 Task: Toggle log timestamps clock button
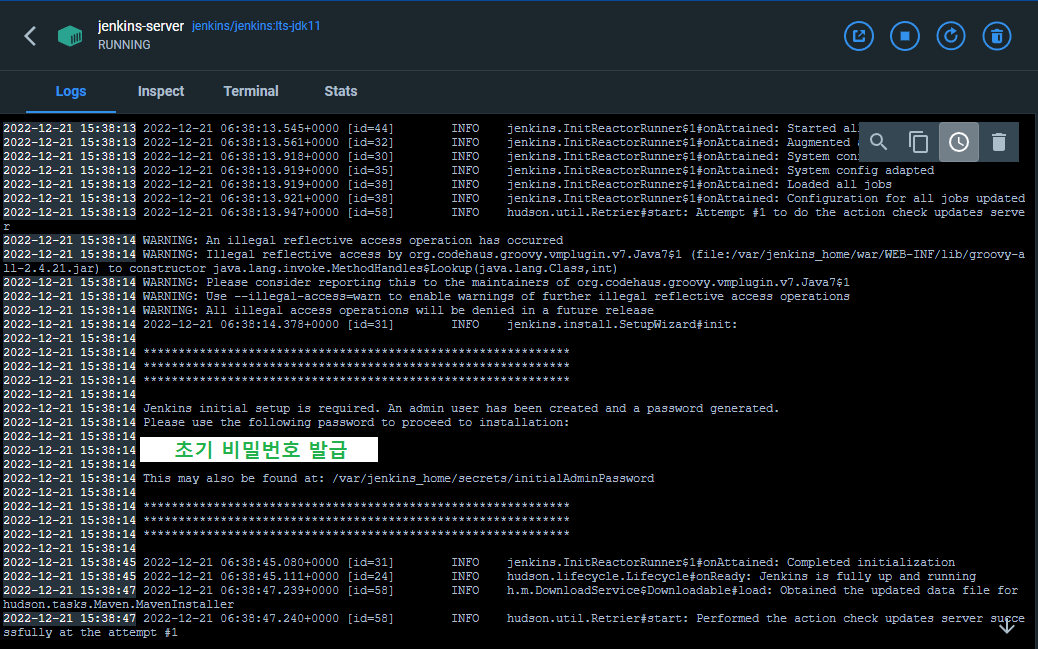point(959,142)
